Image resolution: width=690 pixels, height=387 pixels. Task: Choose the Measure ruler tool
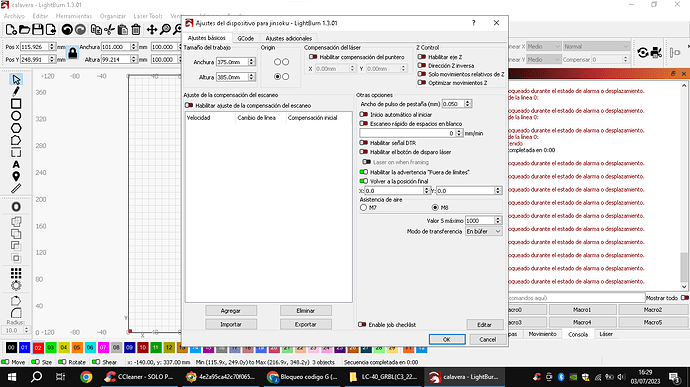point(16,188)
